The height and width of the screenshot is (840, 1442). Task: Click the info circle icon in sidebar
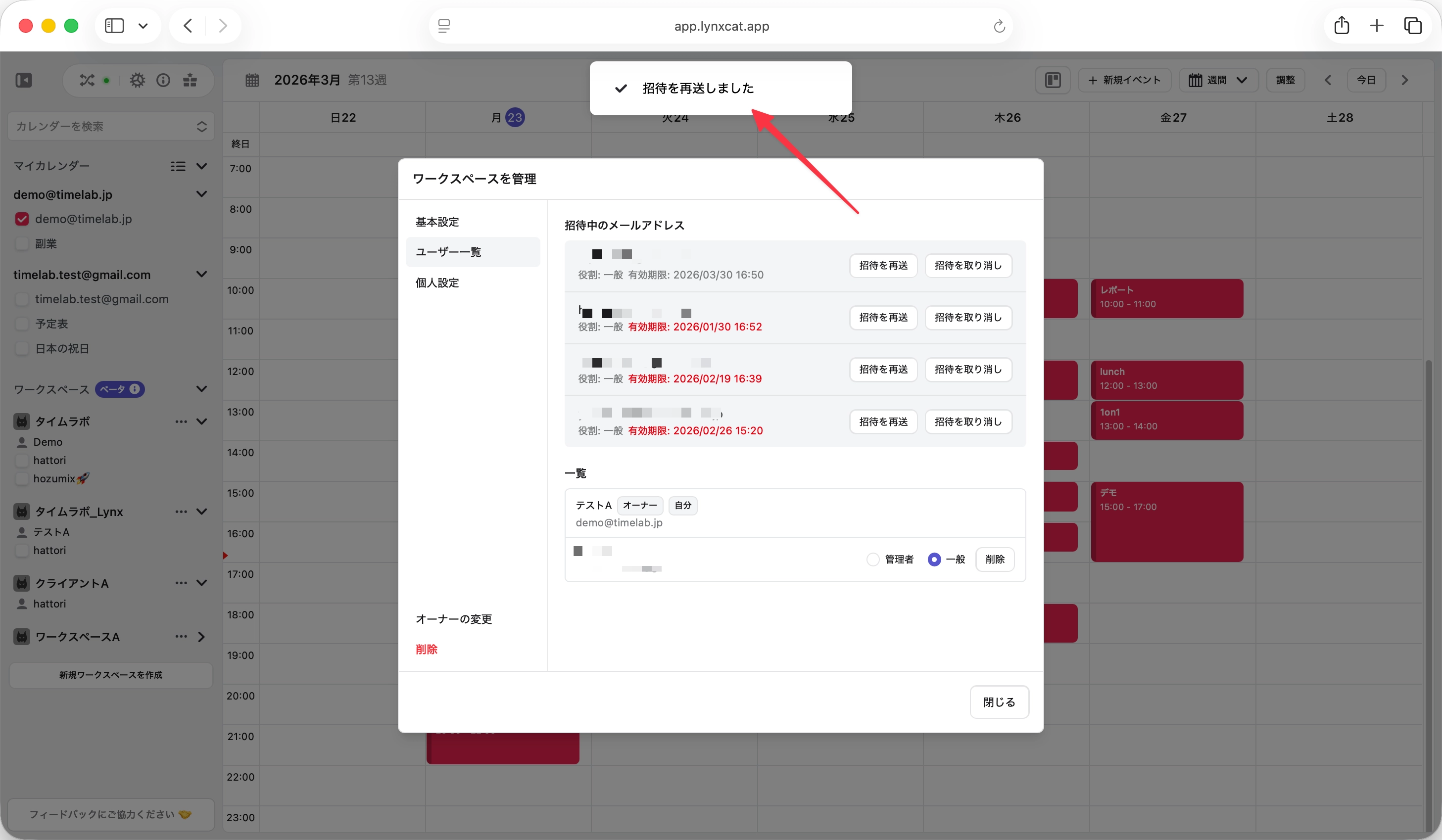click(x=163, y=80)
